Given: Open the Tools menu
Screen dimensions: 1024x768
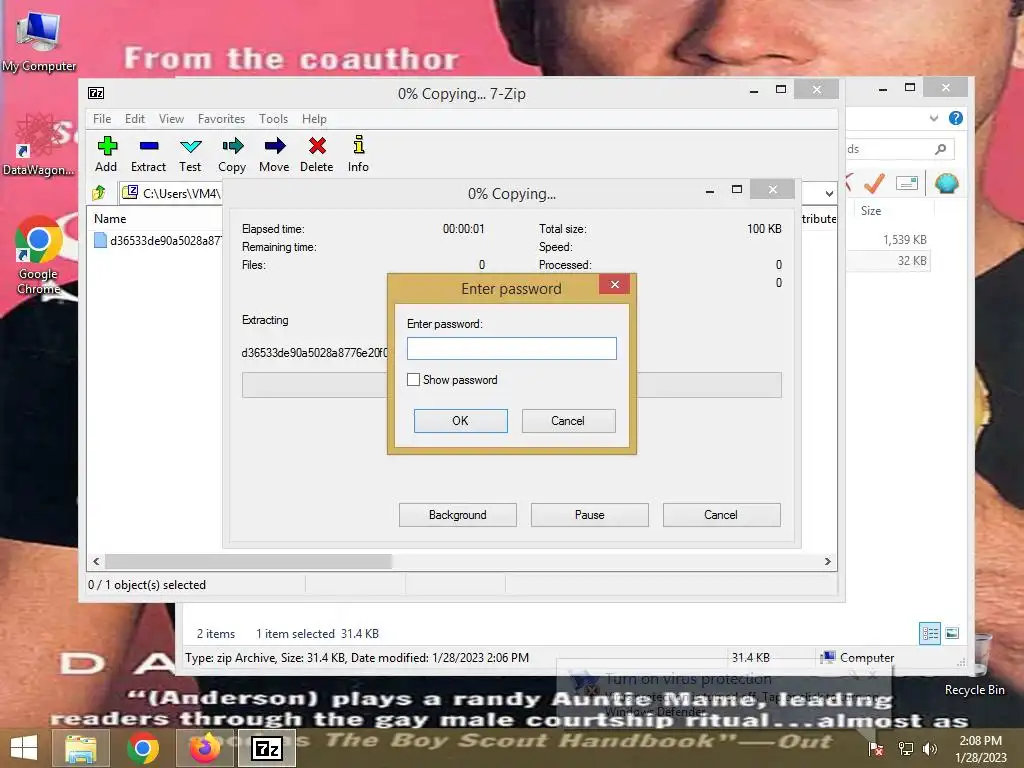Looking at the screenshot, I should point(273,119).
